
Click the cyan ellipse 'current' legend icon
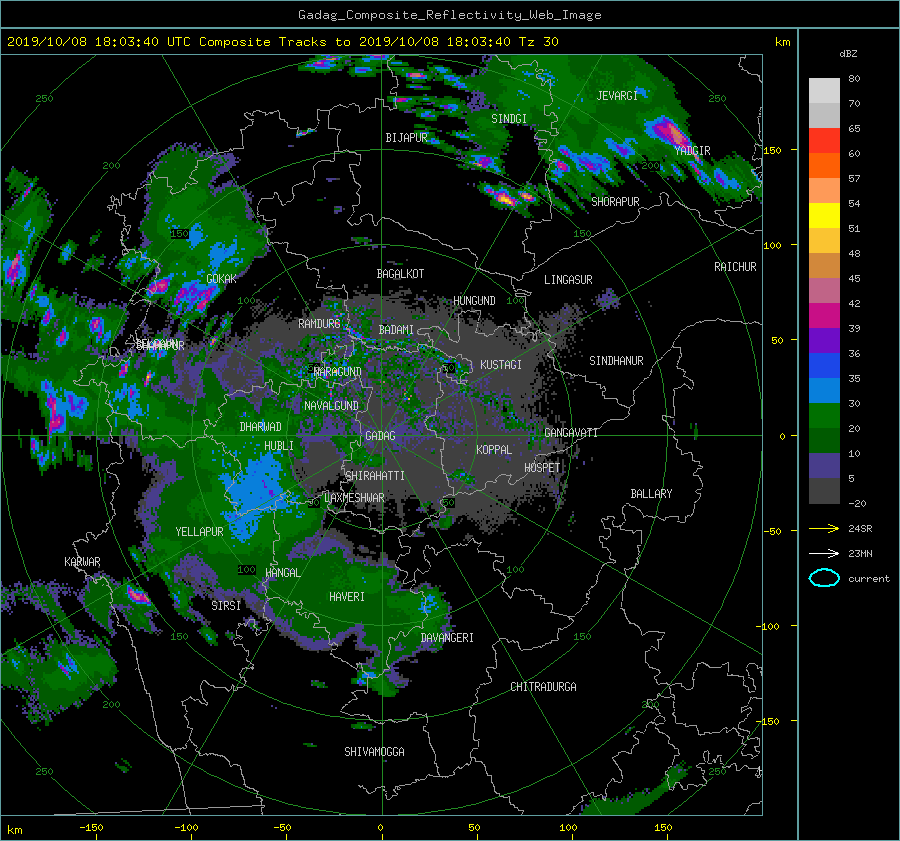pos(824,578)
